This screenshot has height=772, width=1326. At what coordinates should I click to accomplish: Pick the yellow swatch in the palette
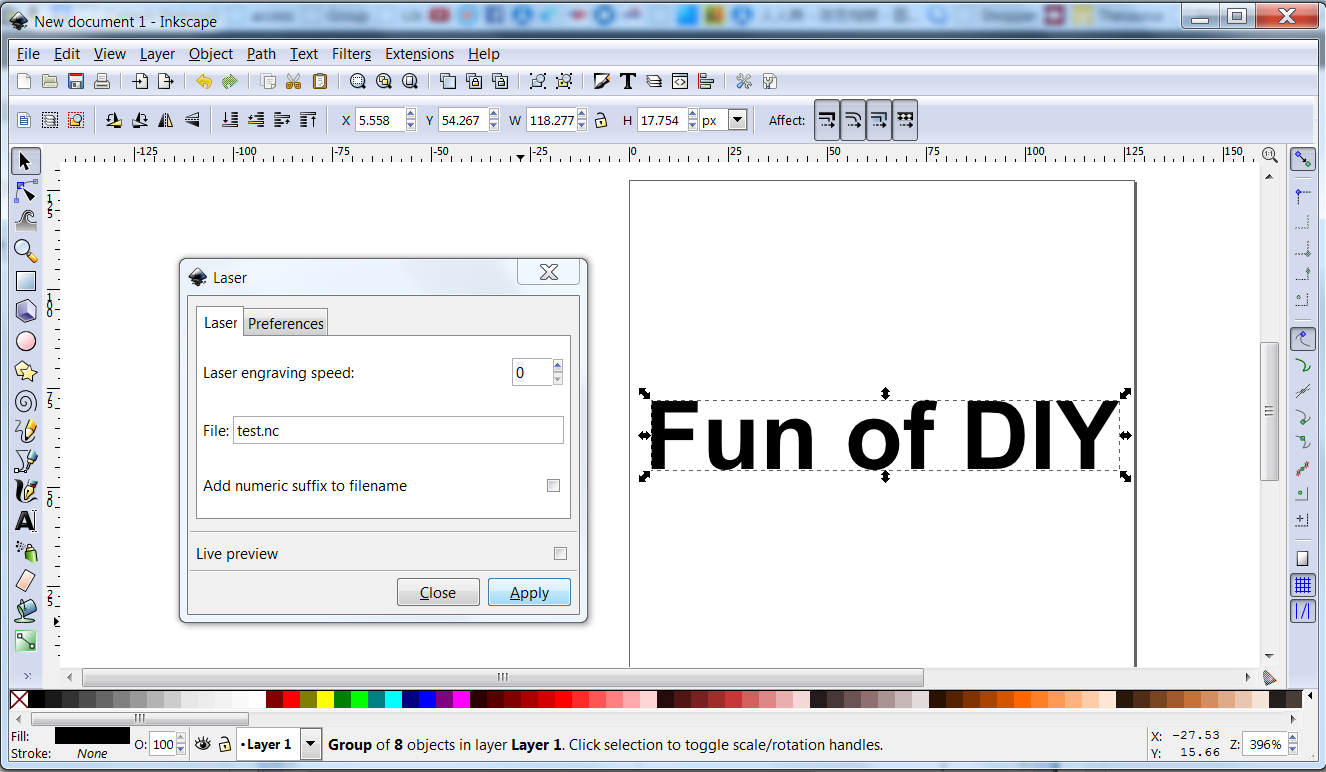325,699
